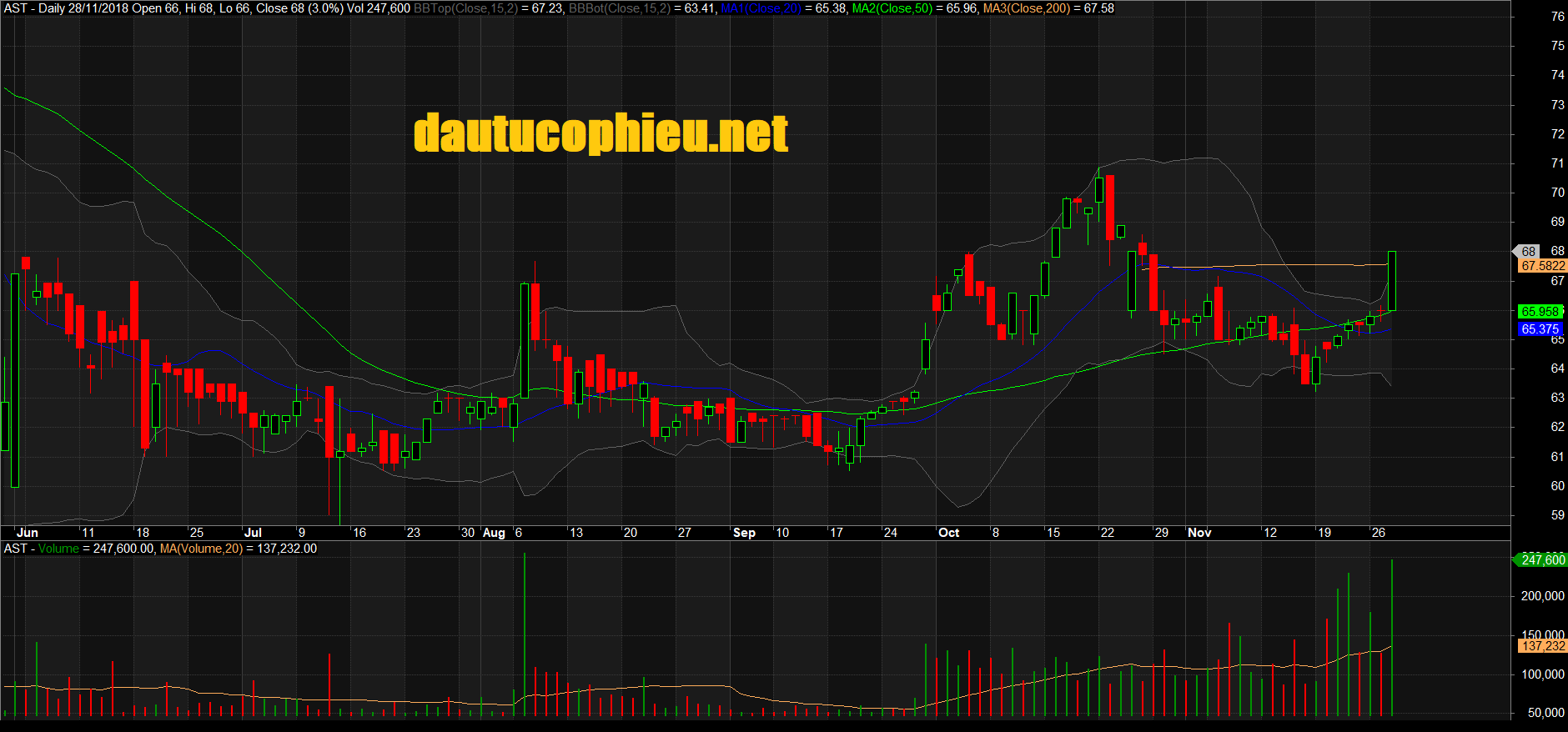Viewport: 1568px width, 732px height.
Task: Click the AST - Daily 28/11/2018 title text
Action: [66, 8]
